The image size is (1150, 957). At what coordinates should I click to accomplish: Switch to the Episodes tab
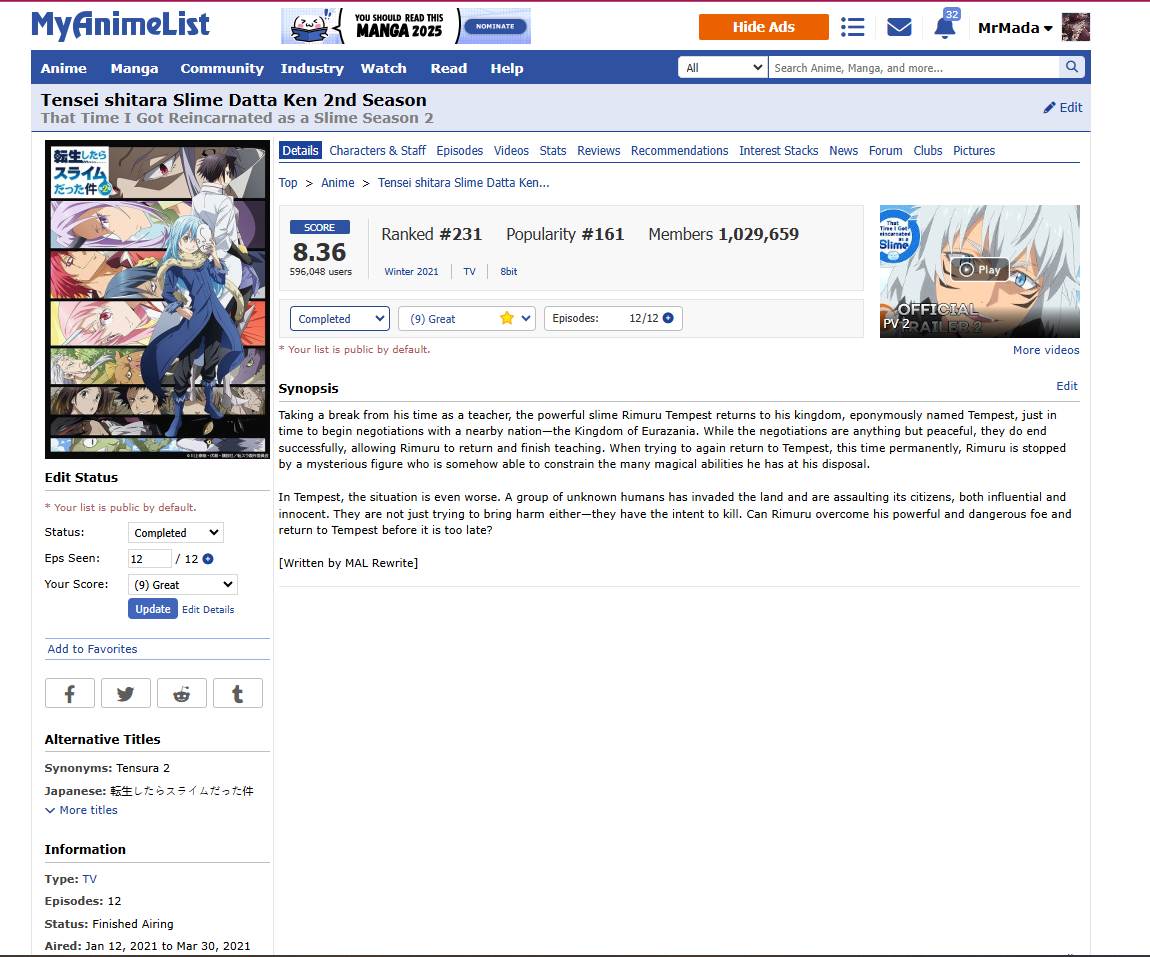pos(460,150)
